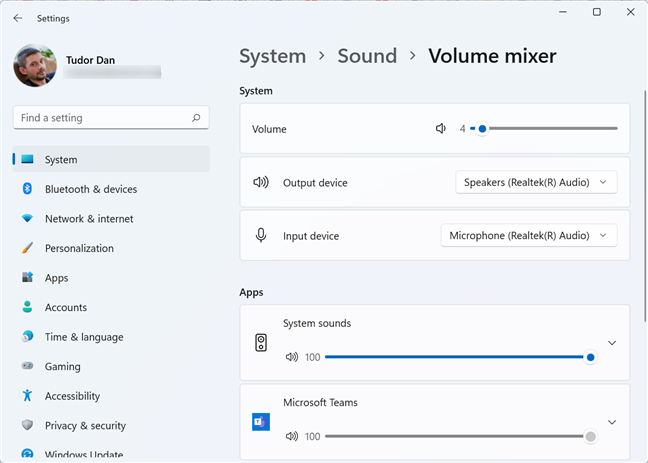Viewport: 648px width, 463px height.
Task: Mute system volume via speaker icon
Action: coord(441,129)
